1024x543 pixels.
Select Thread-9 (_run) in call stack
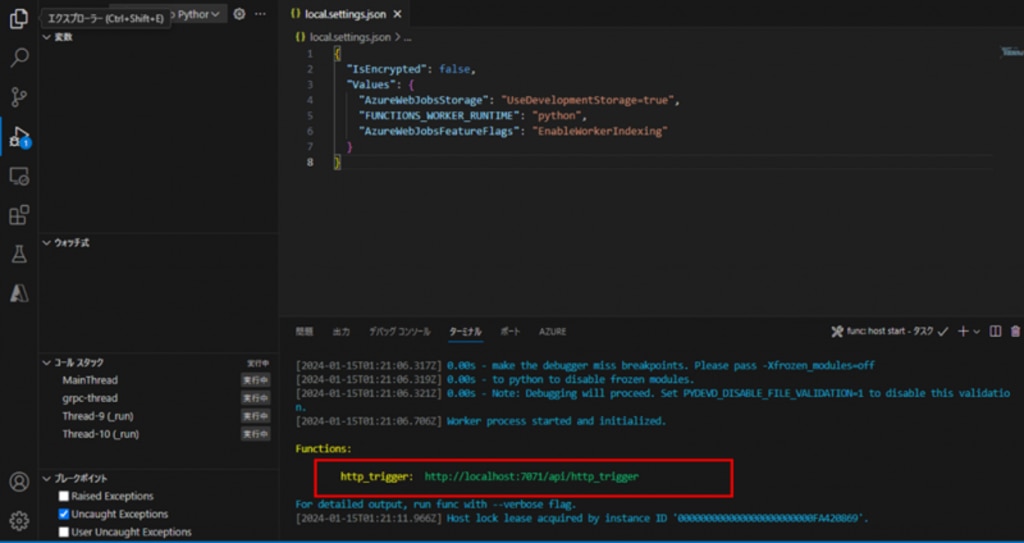click(98, 416)
